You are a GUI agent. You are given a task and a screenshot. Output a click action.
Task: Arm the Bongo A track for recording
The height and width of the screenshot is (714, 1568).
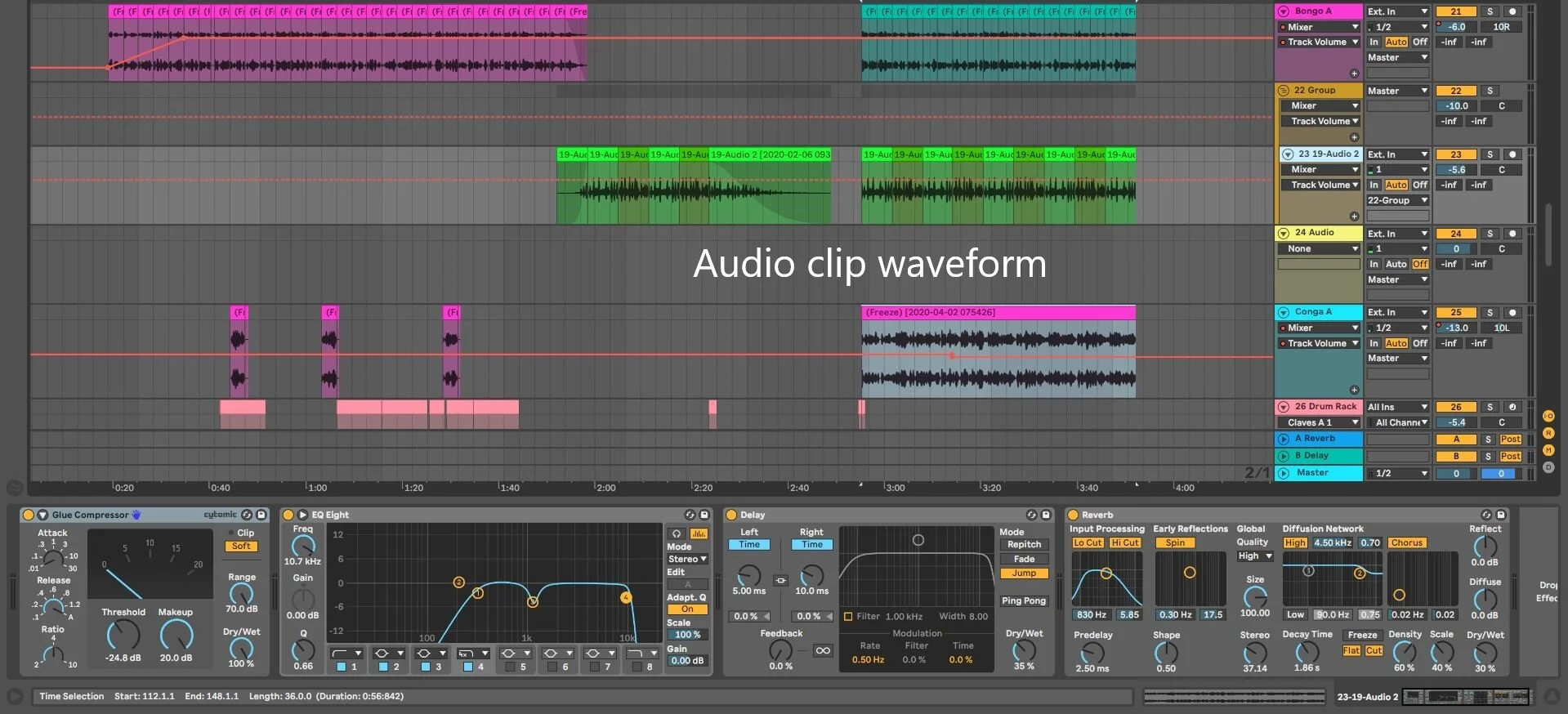click(1512, 12)
